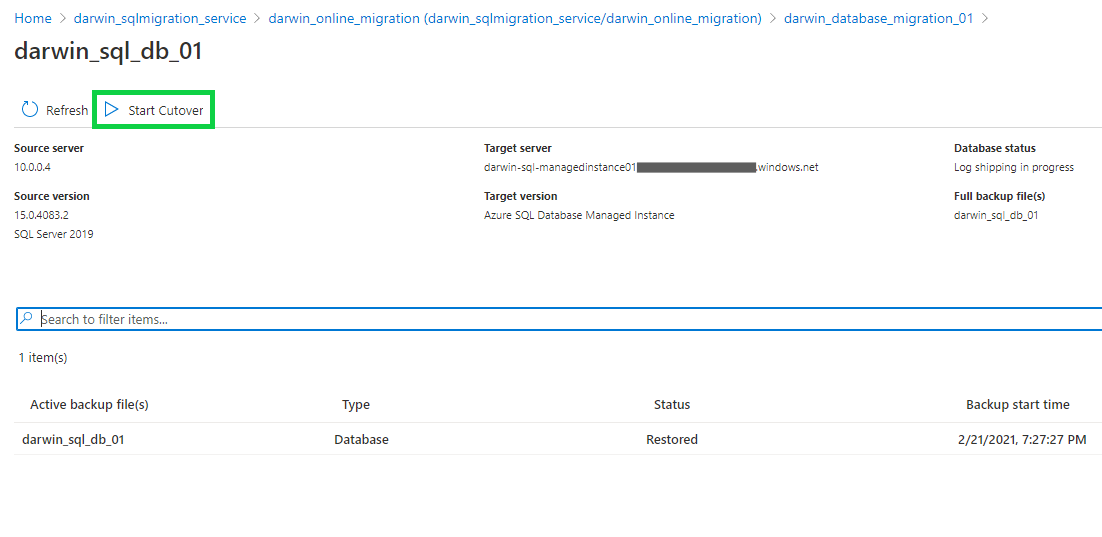The image size is (1102, 537).
Task: Click the Source server label
Action: [x=49, y=148]
